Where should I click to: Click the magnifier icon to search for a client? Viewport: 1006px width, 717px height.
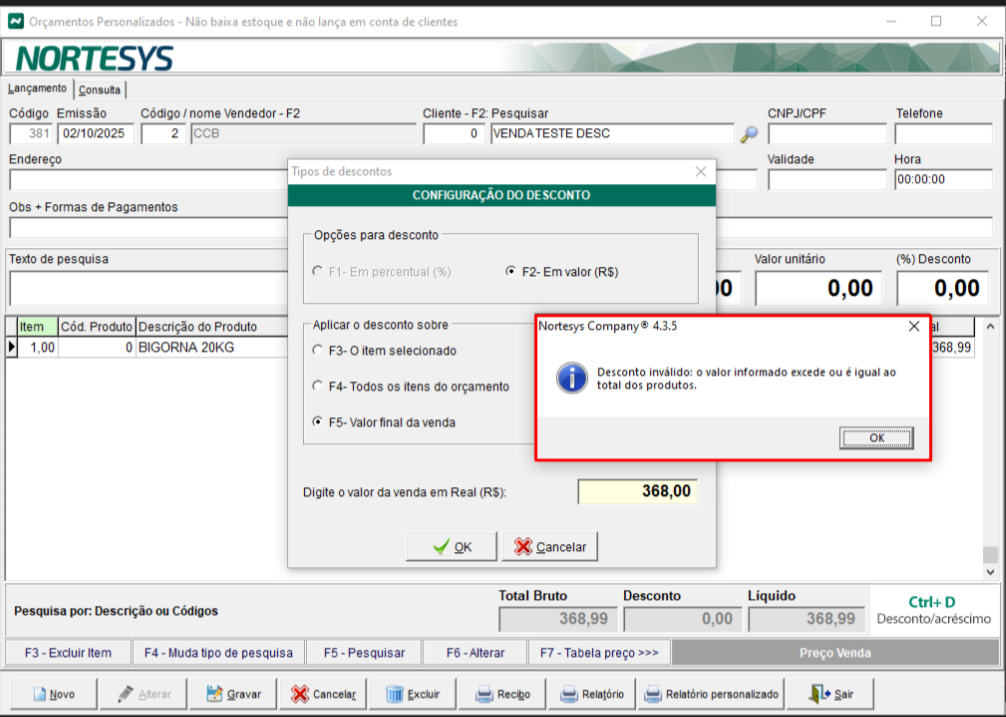tap(748, 134)
